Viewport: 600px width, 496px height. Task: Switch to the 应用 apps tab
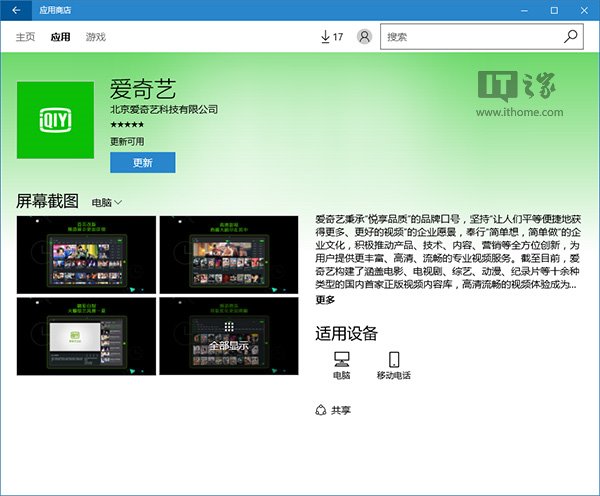[60, 37]
